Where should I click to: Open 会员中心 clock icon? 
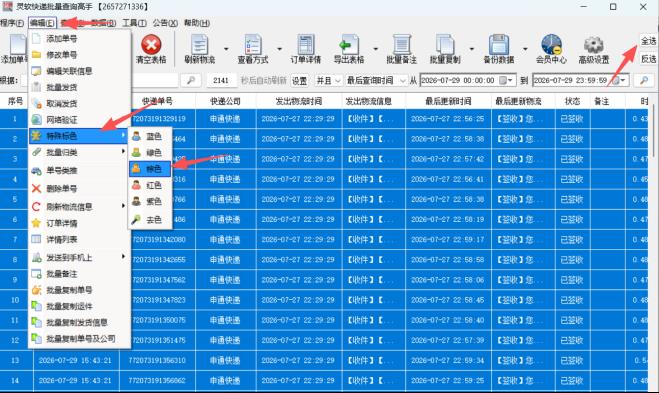pyautogui.click(x=551, y=45)
